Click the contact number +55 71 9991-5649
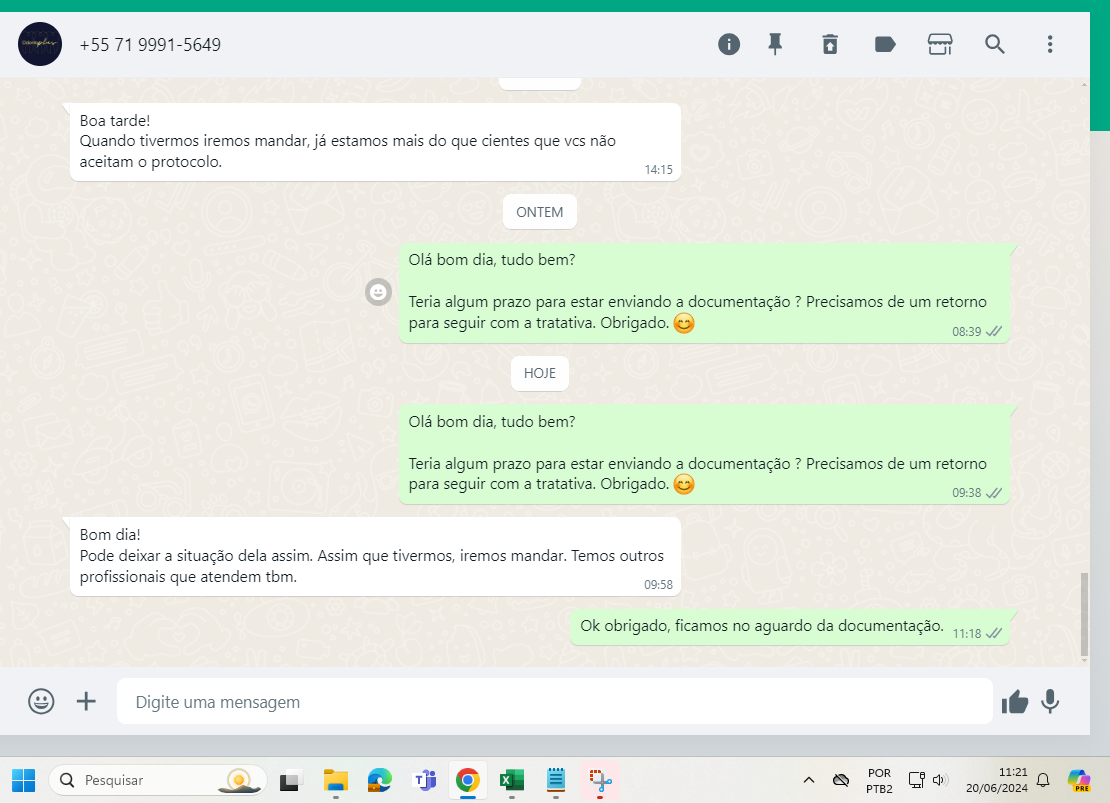 click(150, 45)
